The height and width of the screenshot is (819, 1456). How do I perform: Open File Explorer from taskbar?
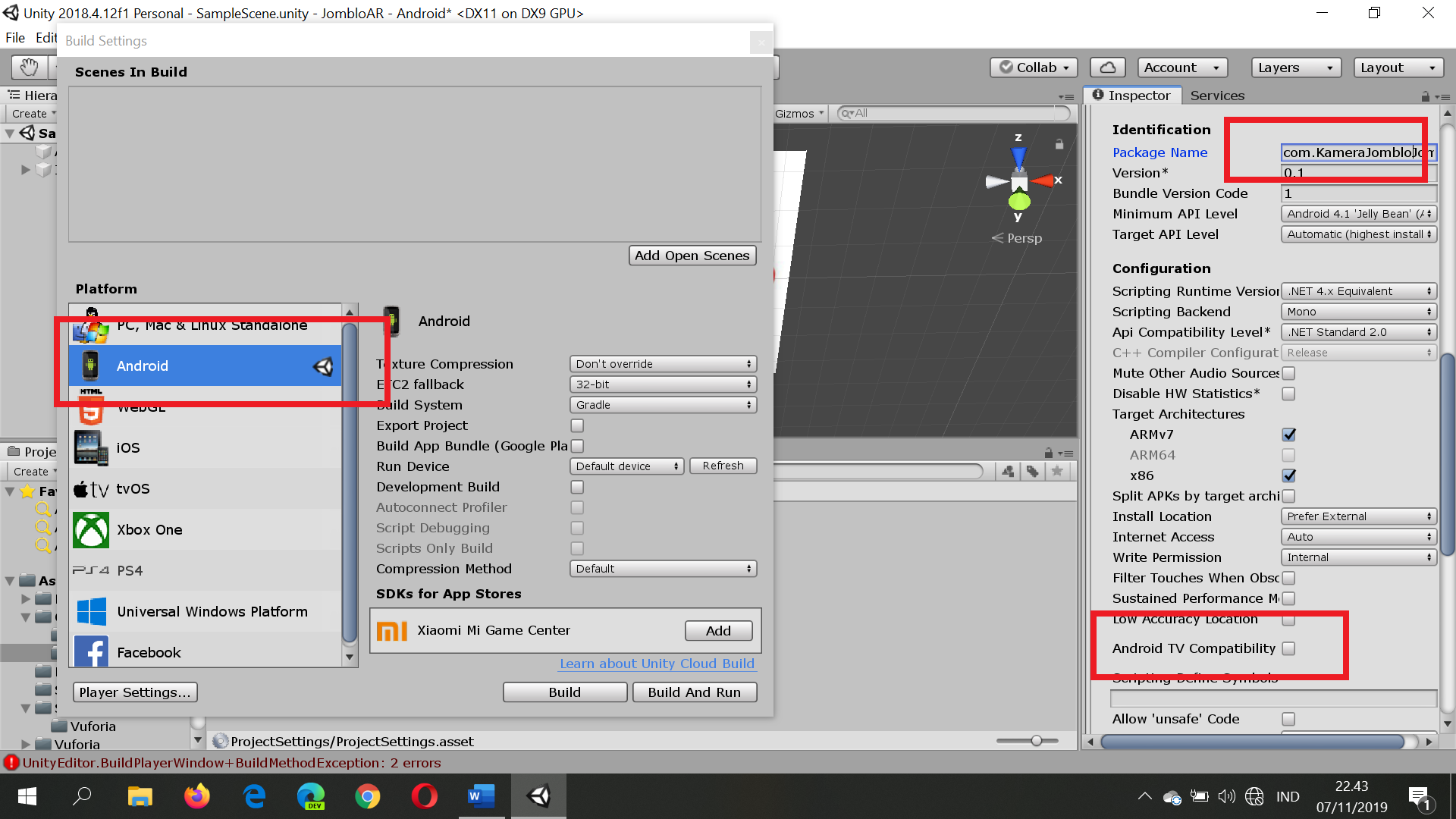click(140, 796)
